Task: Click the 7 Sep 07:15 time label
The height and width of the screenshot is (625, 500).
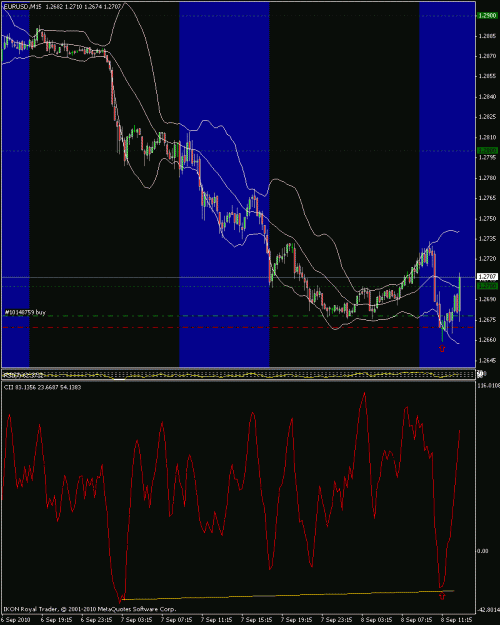Action: pyautogui.click(x=176, y=620)
